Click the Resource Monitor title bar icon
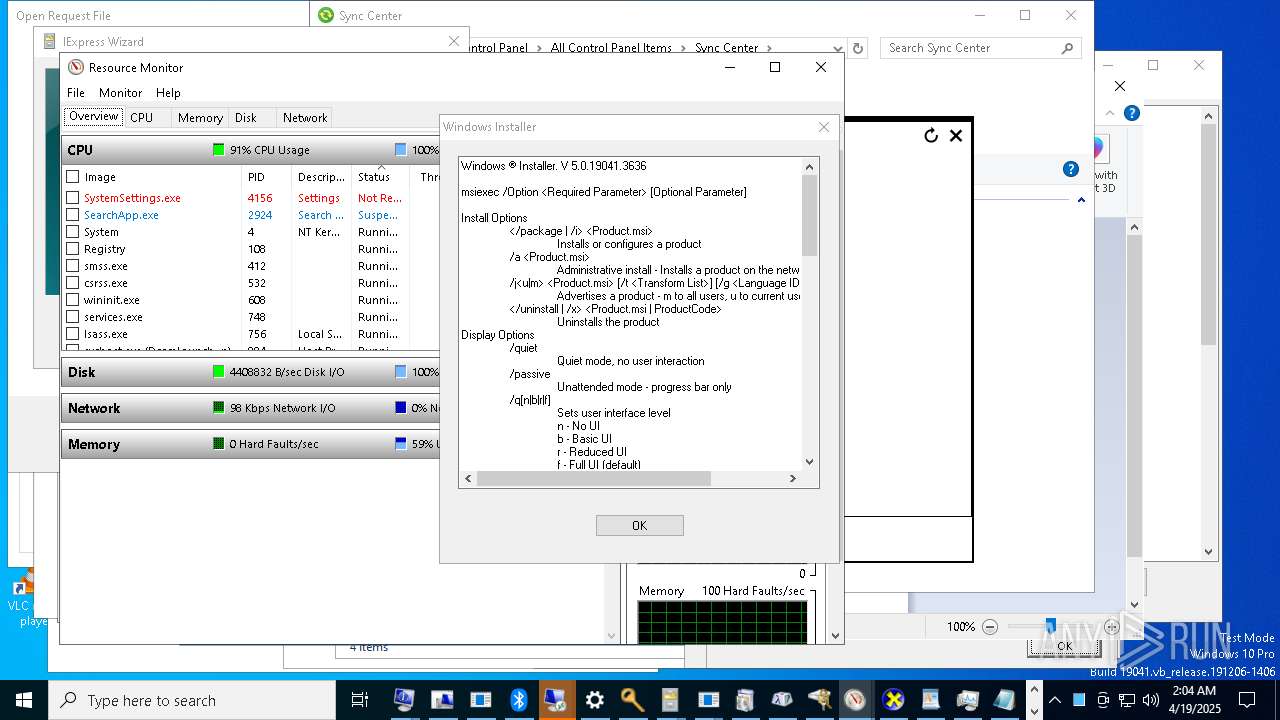The image size is (1280, 720). 75,67
